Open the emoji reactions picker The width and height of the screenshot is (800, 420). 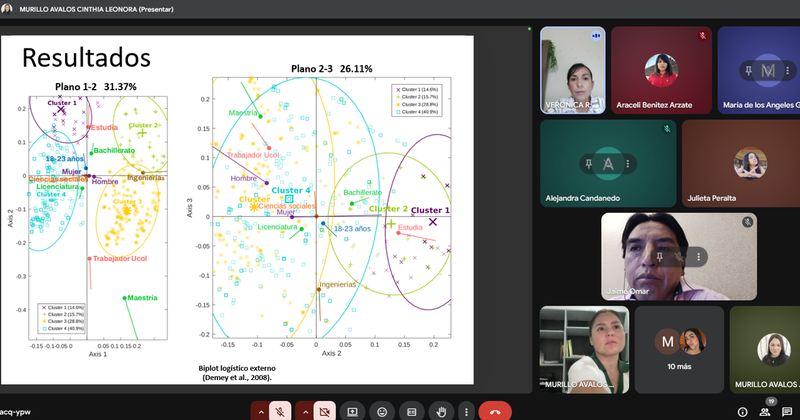tap(382, 411)
